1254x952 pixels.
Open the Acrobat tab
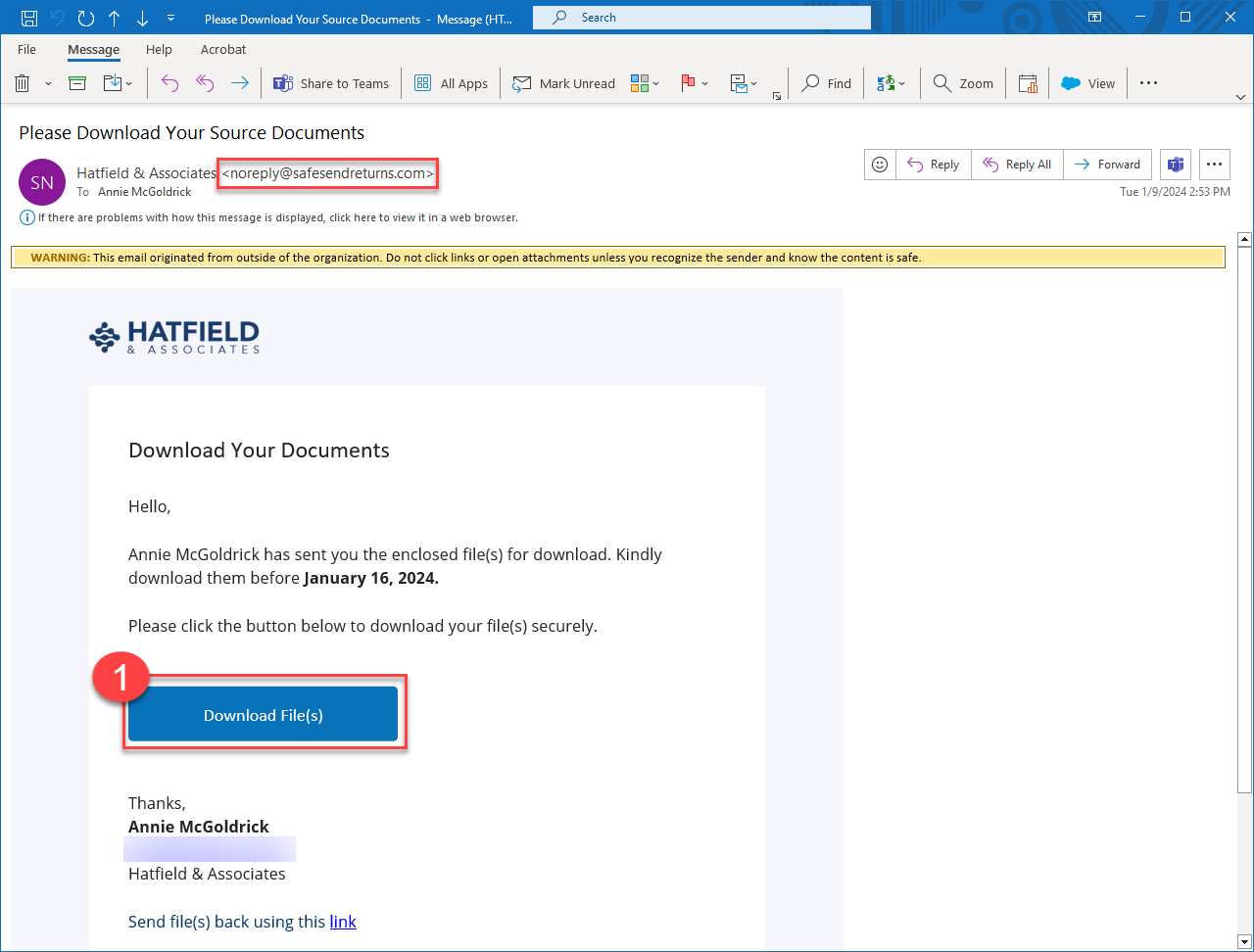click(x=222, y=49)
